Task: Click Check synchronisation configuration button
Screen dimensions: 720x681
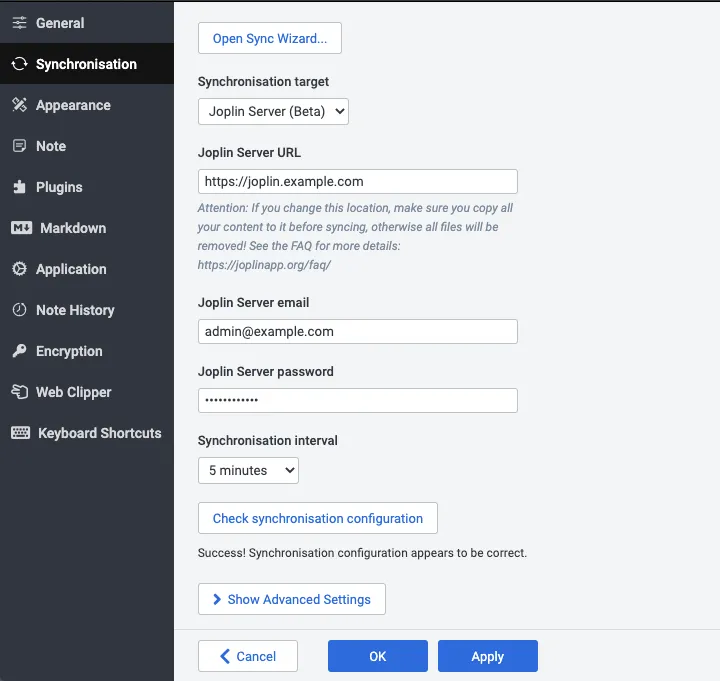Action: [318, 518]
